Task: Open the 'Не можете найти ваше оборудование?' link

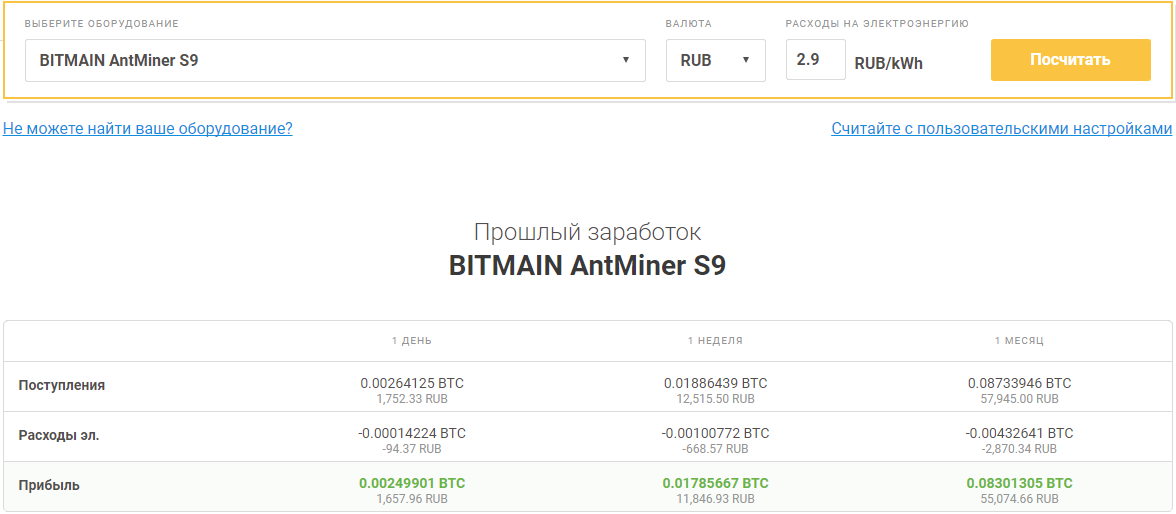Action: click(x=148, y=128)
